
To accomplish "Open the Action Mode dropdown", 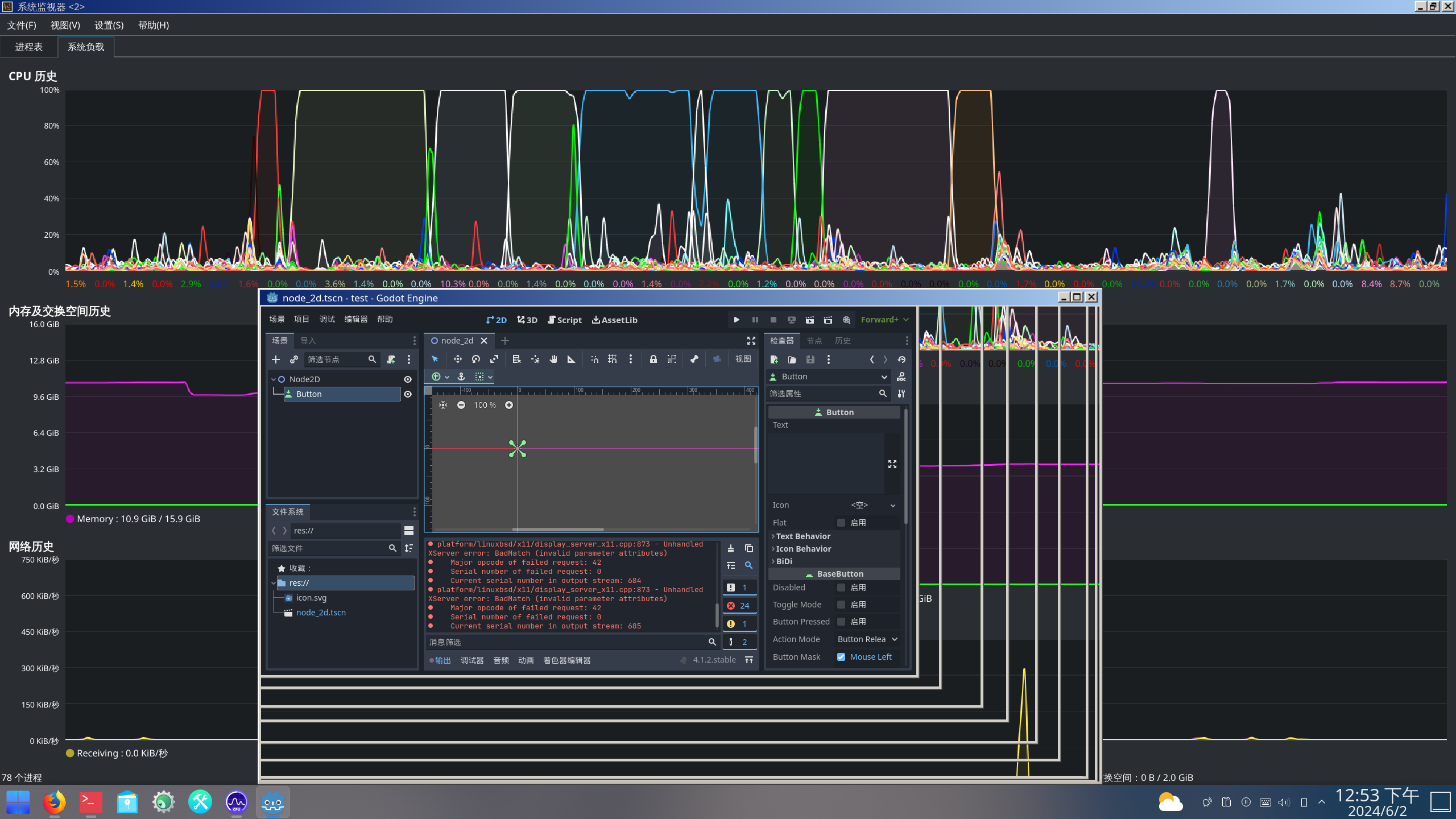I will point(867,639).
